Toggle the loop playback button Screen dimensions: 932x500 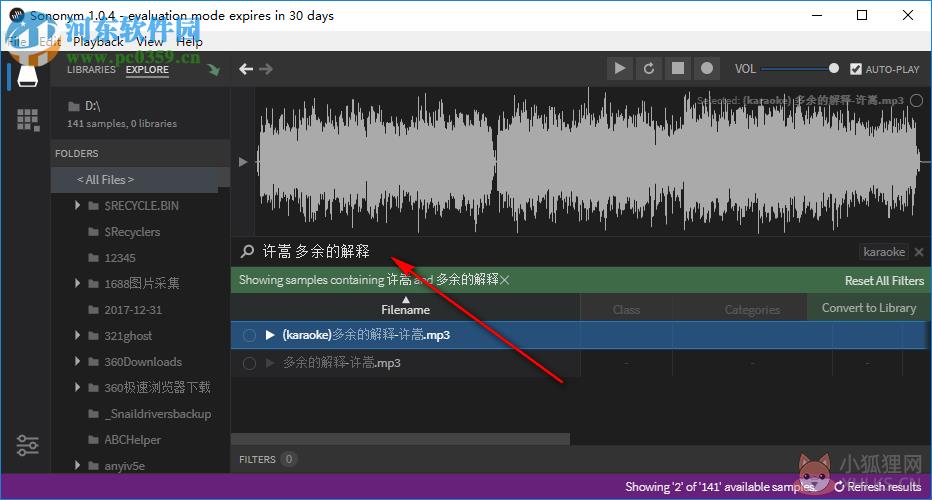coord(648,68)
